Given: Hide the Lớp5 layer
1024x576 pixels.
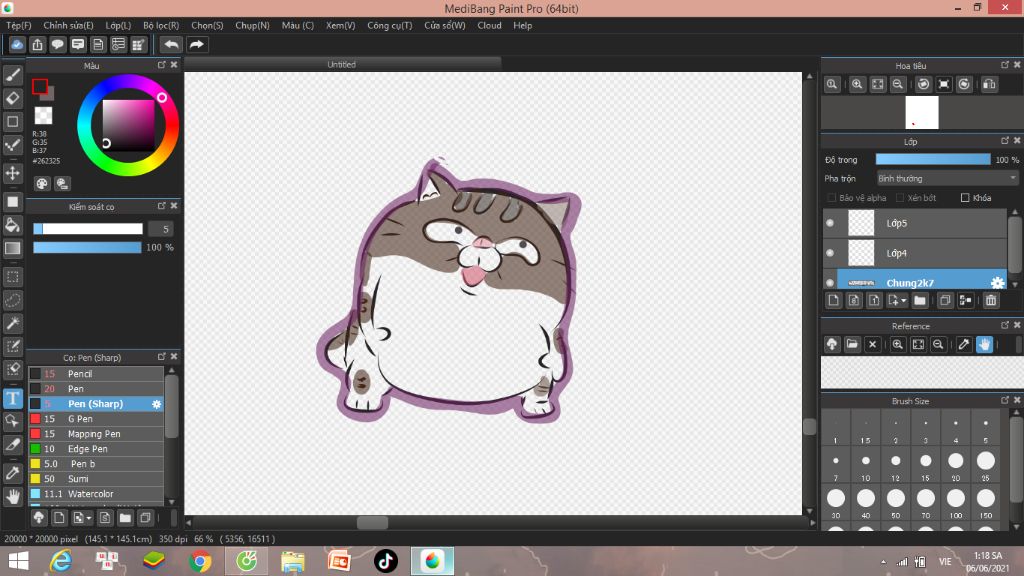Looking at the screenshot, I should [x=830, y=223].
